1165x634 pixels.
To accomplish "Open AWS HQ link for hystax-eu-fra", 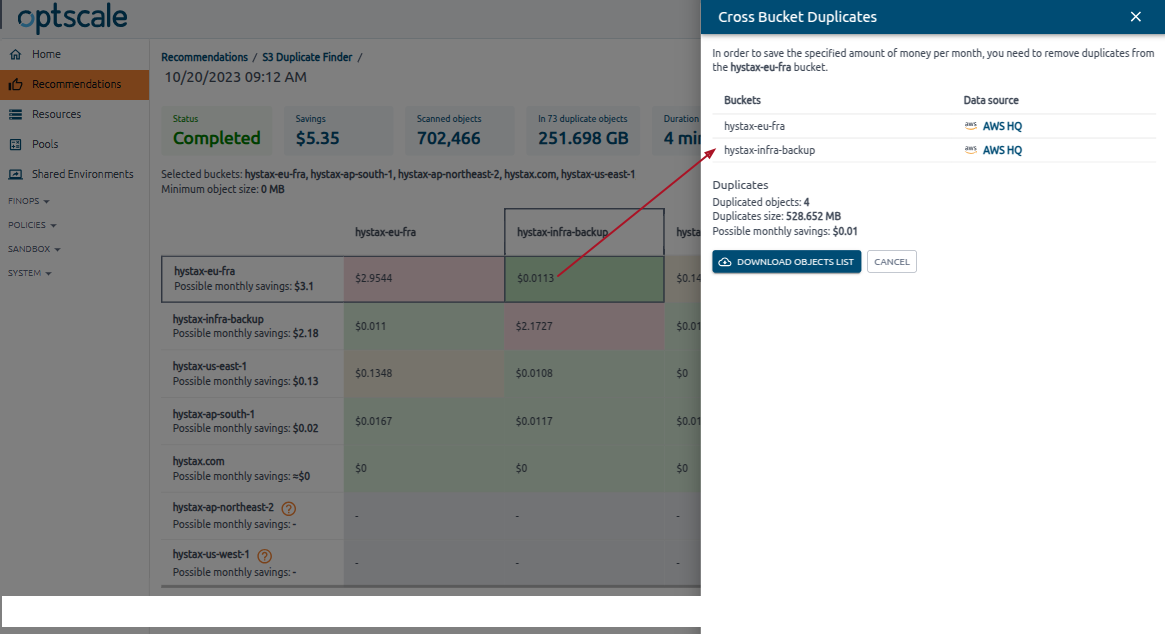I will click(1002, 126).
